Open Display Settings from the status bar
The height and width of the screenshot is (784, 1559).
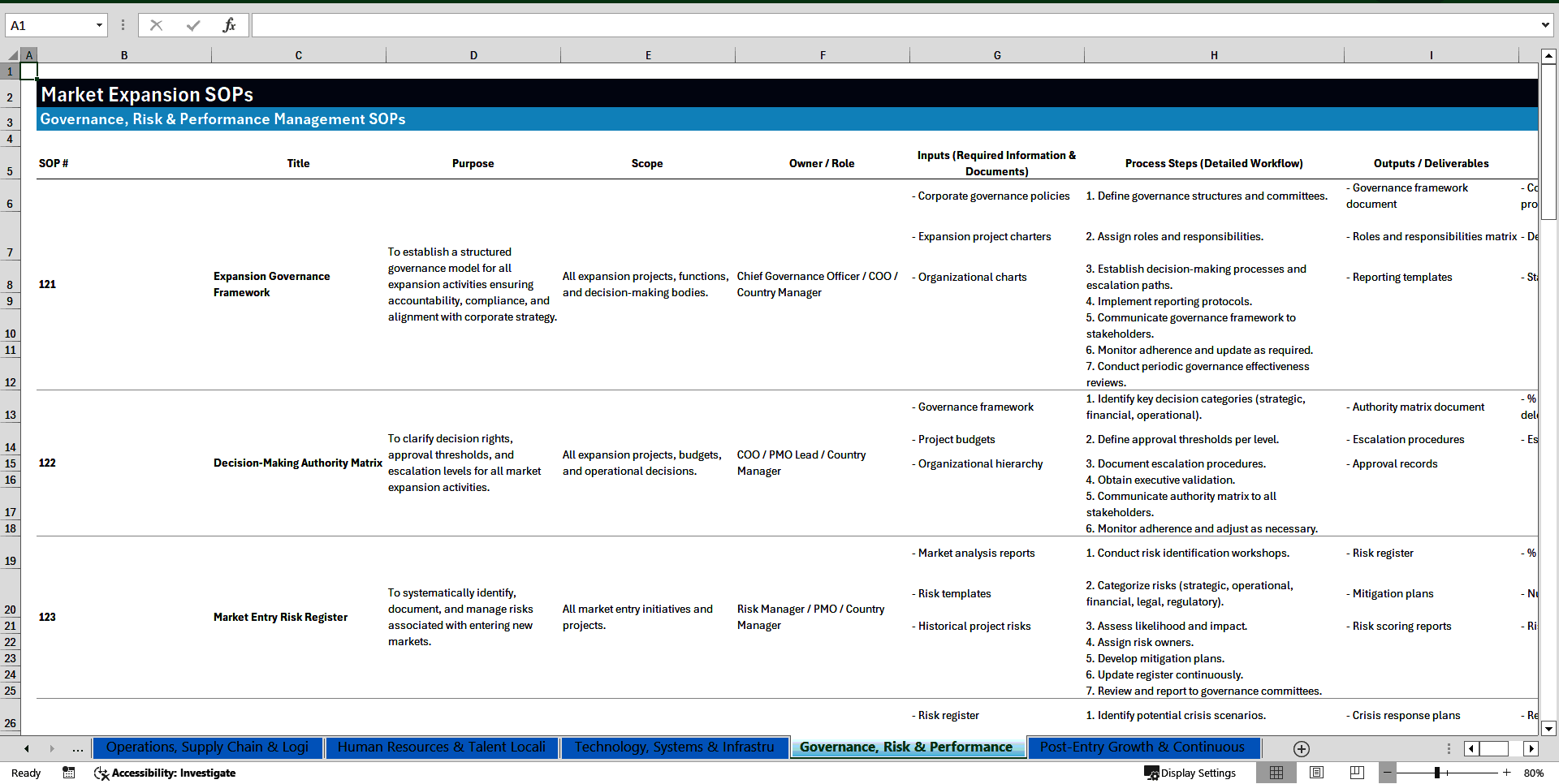tap(1190, 773)
